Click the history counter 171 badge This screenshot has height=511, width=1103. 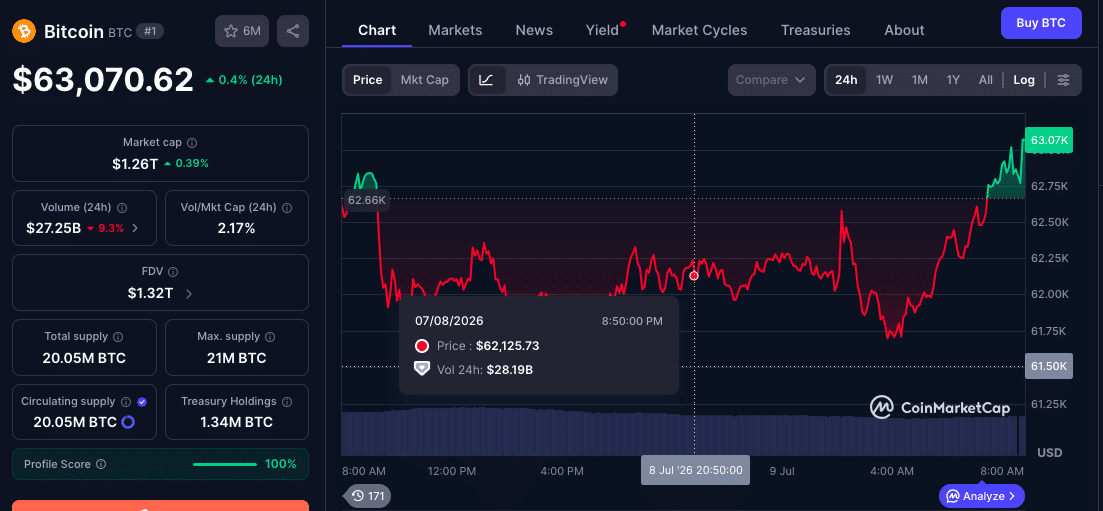[x=367, y=496]
